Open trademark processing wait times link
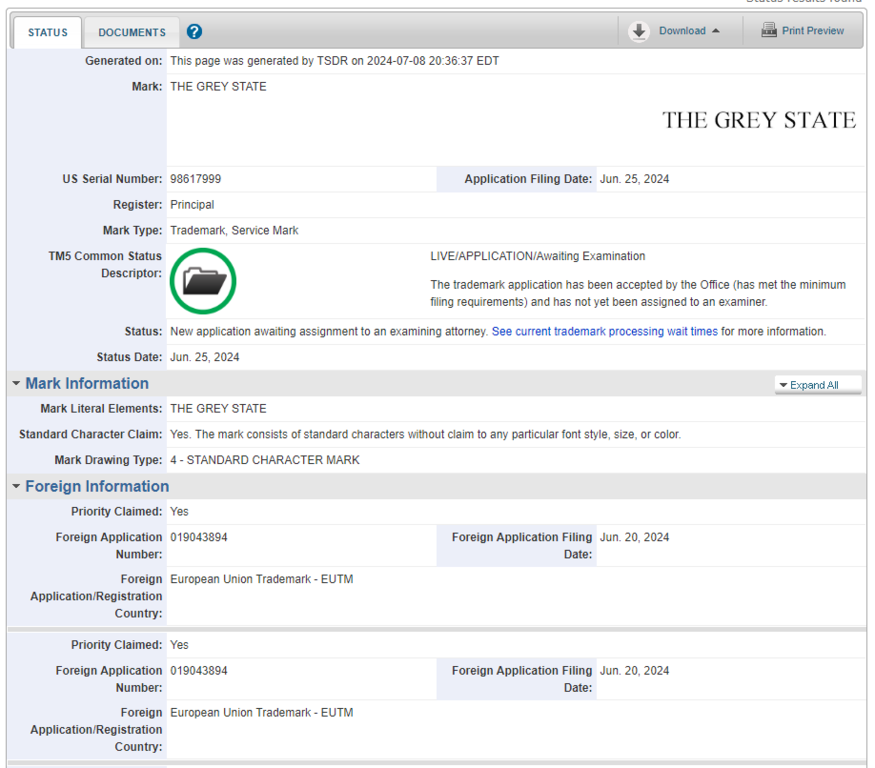This screenshot has height=768, width=875. (x=604, y=332)
